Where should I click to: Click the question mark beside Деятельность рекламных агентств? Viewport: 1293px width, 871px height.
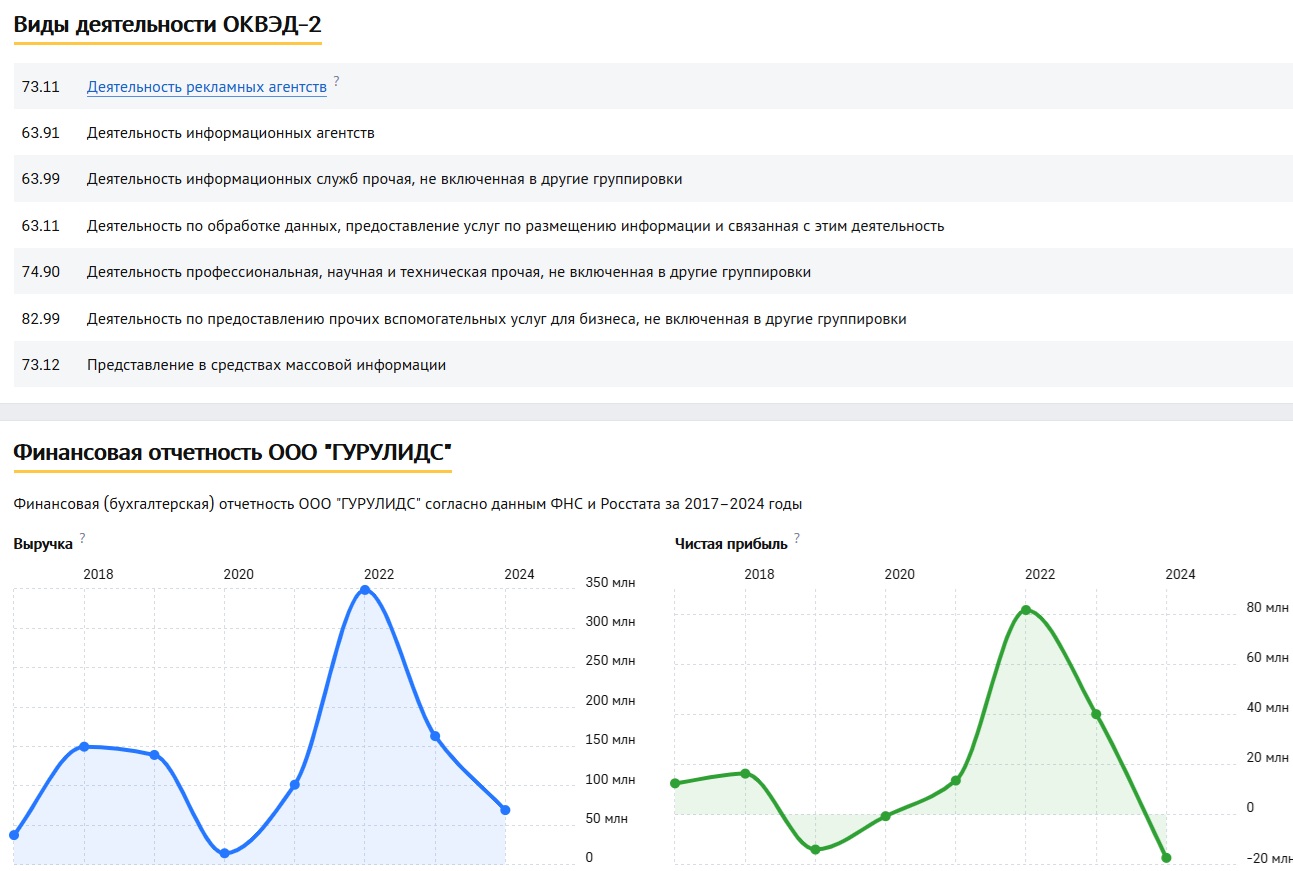(337, 82)
